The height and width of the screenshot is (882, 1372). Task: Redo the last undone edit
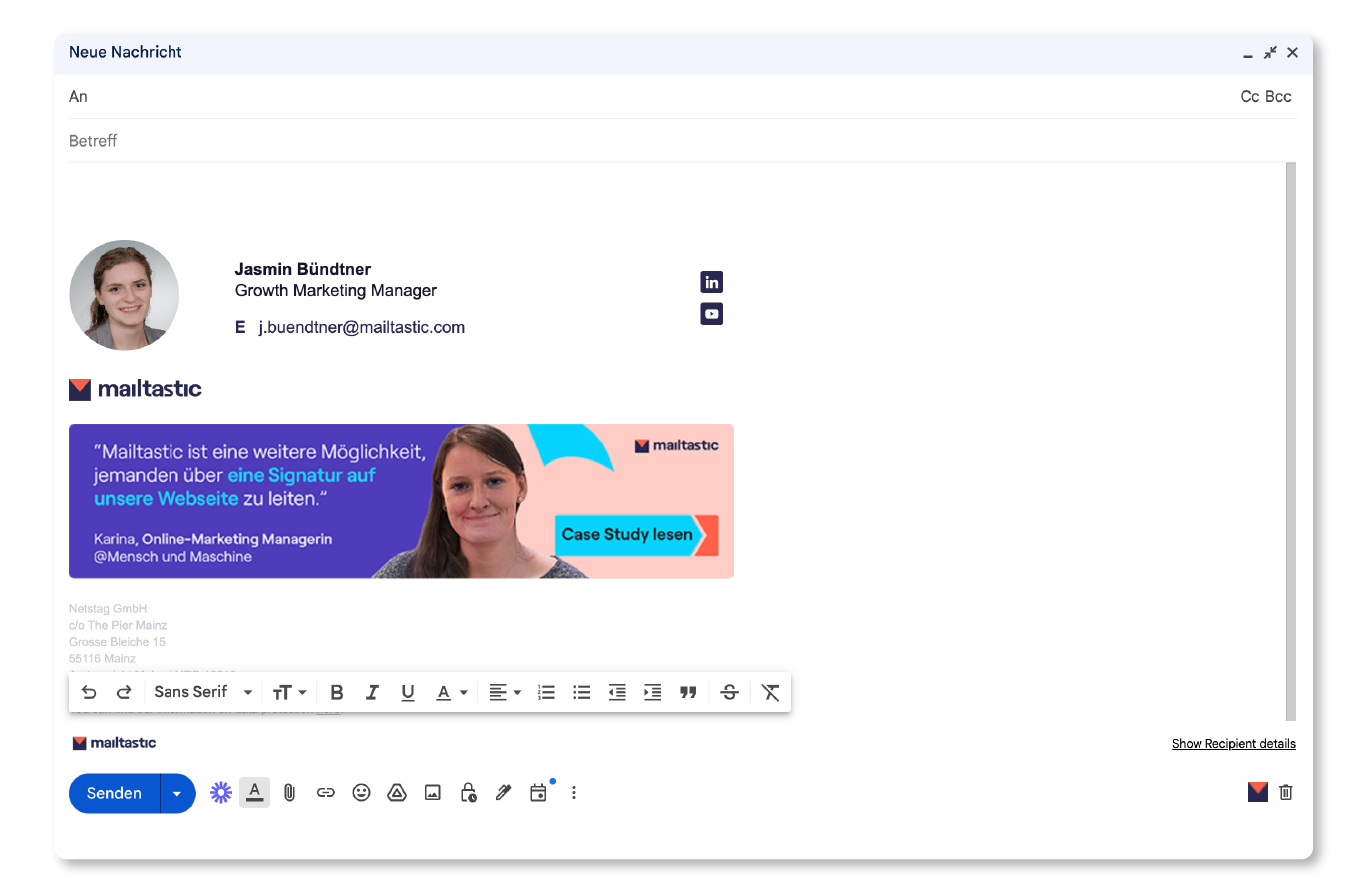[124, 692]
